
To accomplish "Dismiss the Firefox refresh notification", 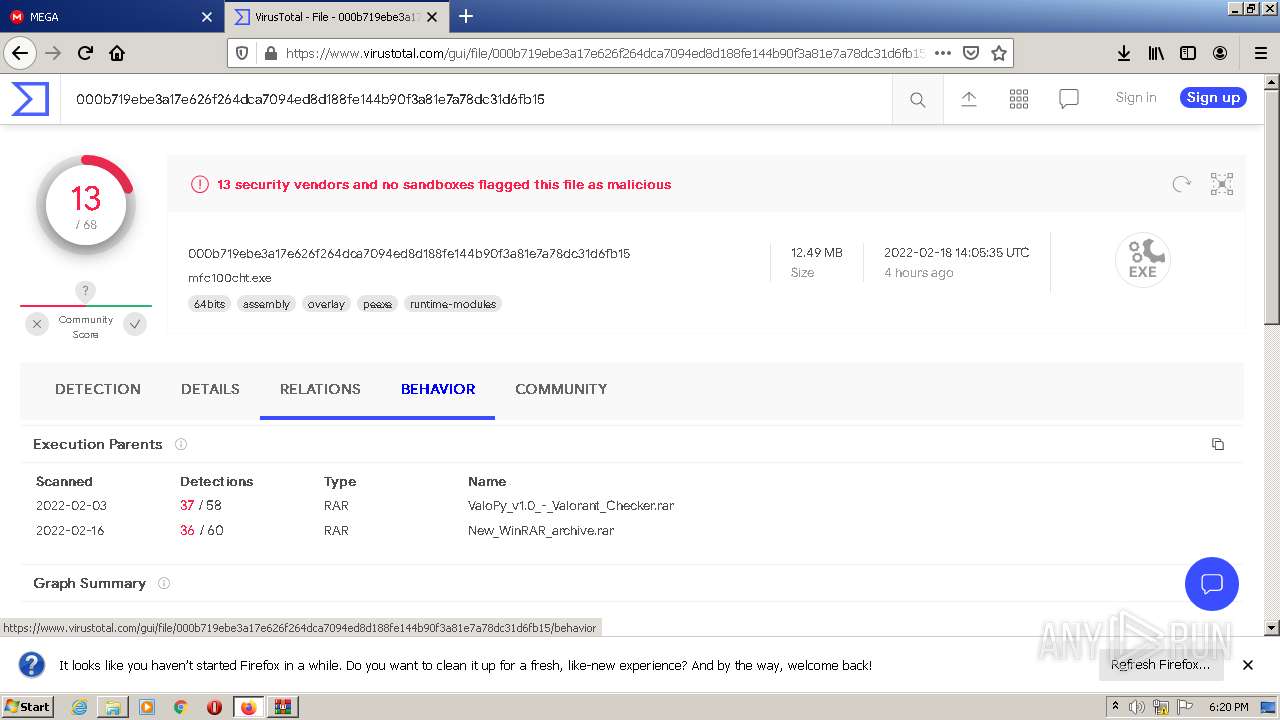I will 1248,665.
